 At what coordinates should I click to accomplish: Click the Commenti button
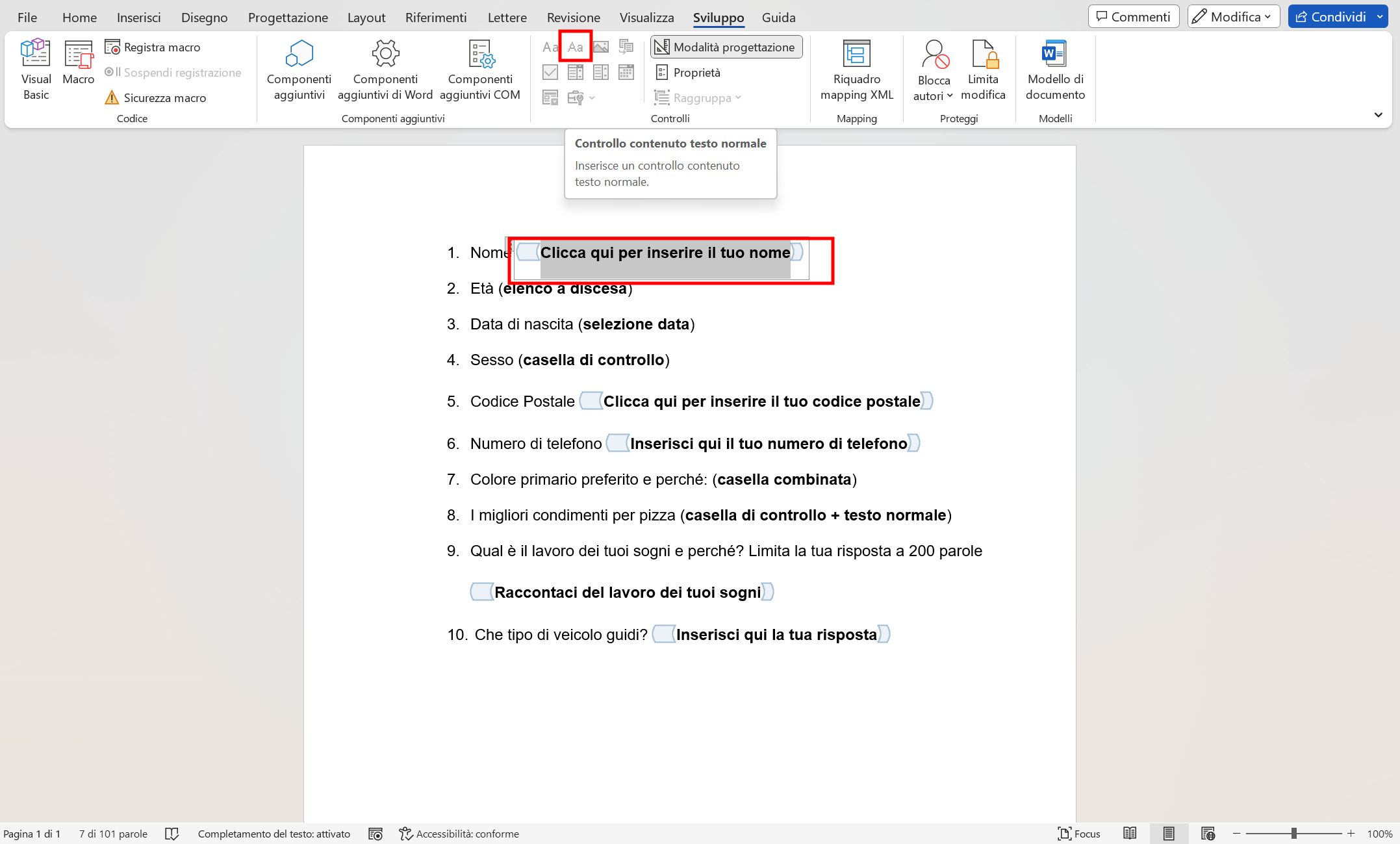(x=1133, y=16)
